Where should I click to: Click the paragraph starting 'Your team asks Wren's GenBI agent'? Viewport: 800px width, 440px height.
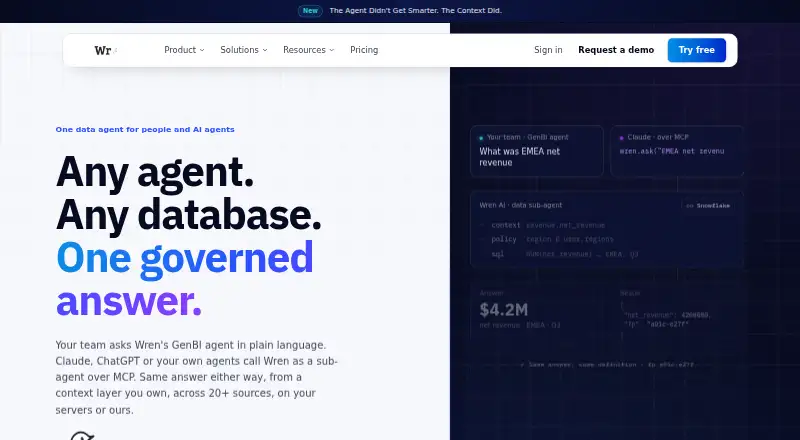(x=196, y=377)
